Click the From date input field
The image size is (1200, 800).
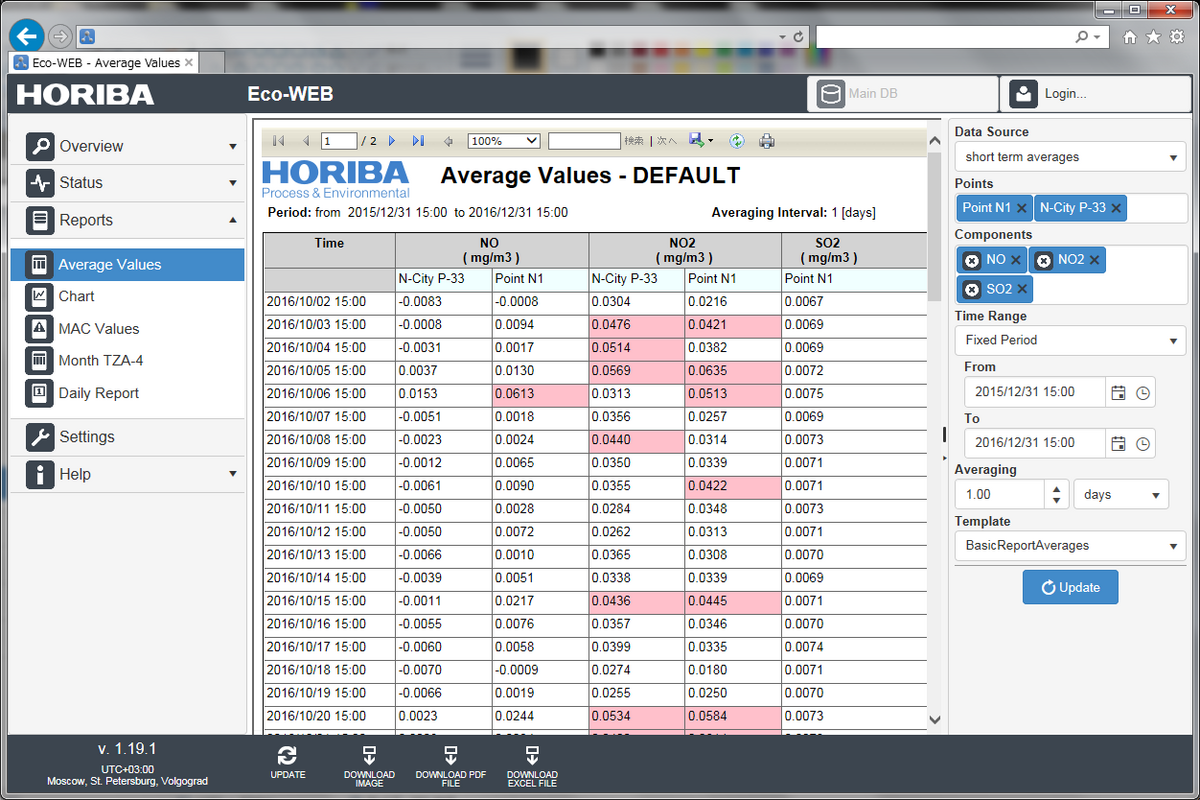tap(1034, 392)
